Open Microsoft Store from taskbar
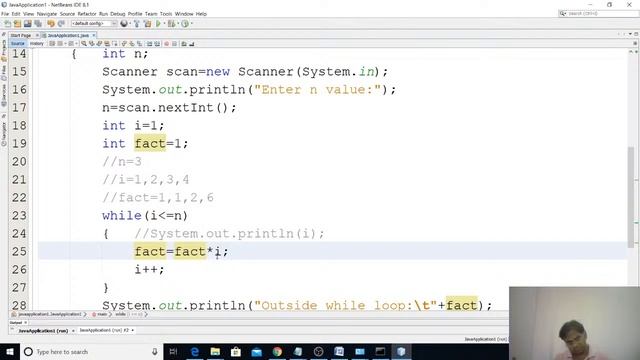The width and height of the screenshot is (640, 360). [236, 351]
